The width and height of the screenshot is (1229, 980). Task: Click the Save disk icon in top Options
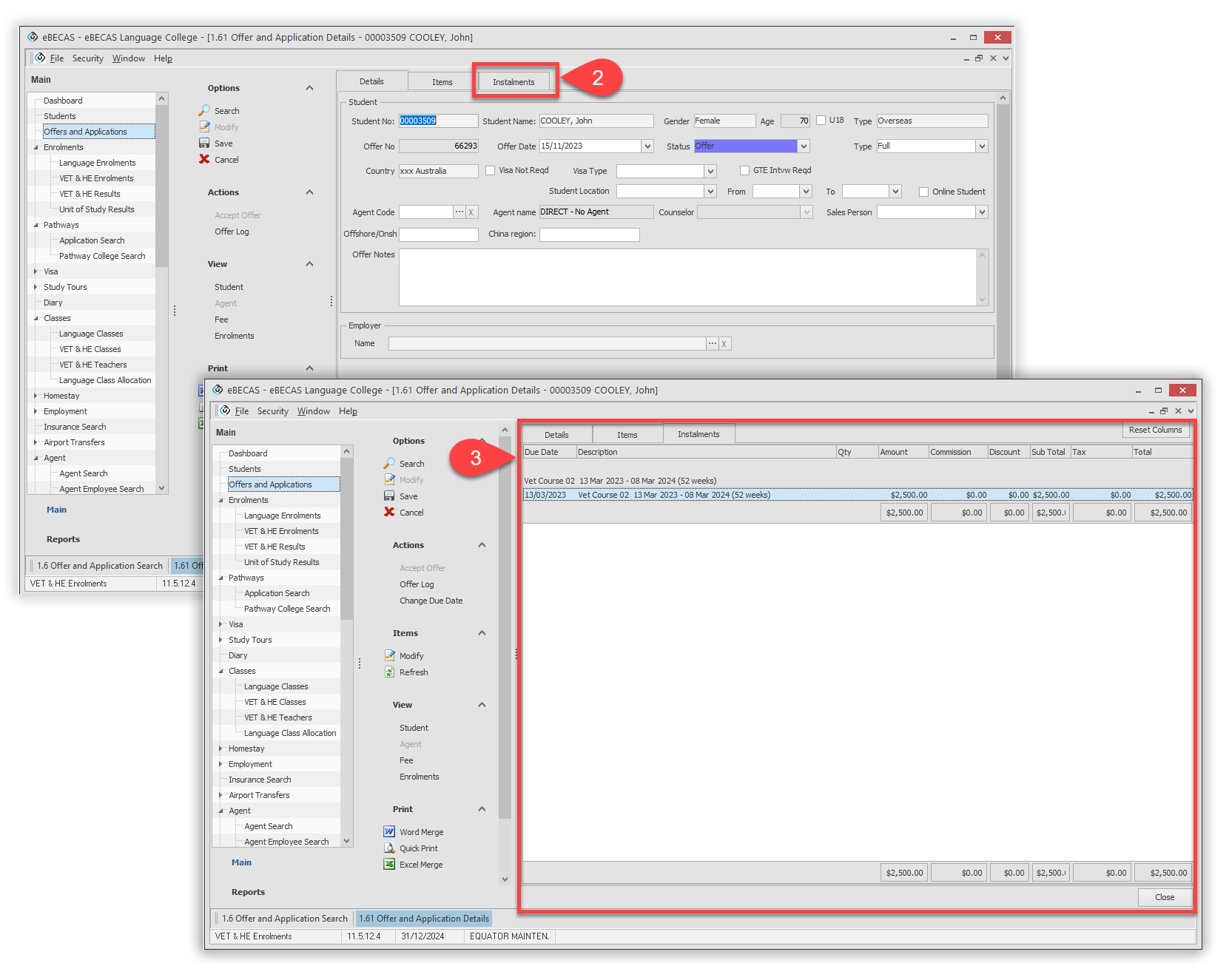[205, 143]
